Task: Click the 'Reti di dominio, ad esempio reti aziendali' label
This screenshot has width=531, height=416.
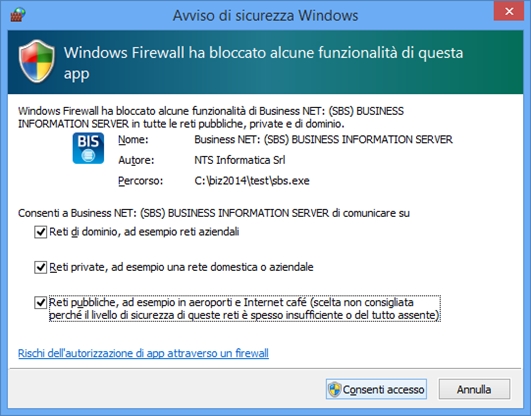Action: 144,232
